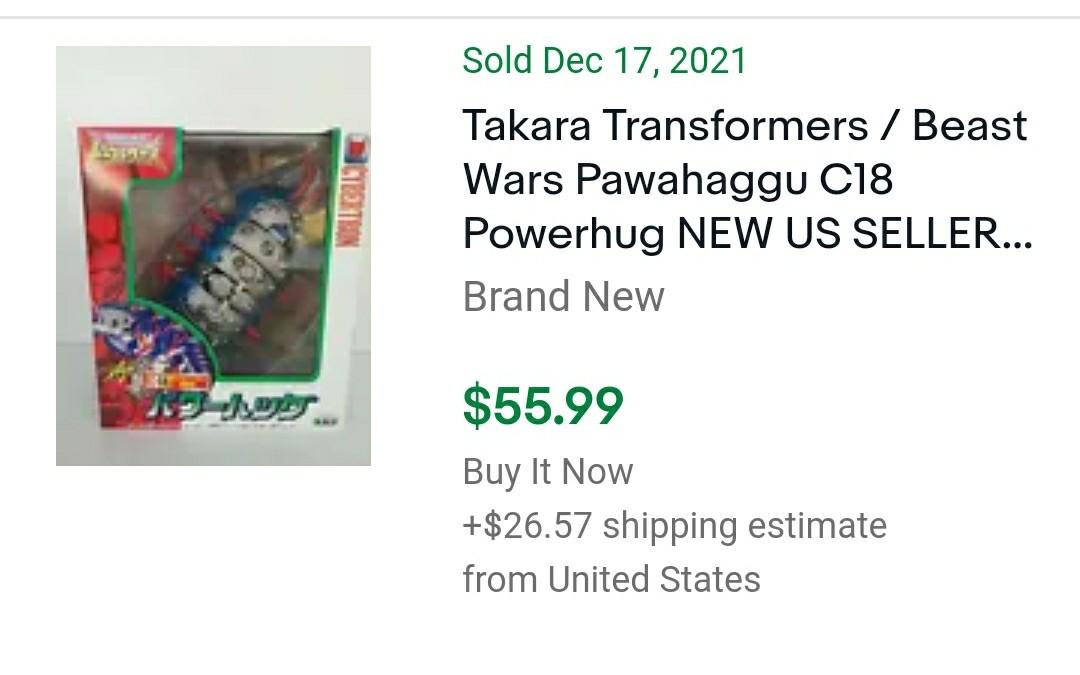
Task: Select the "Buy It Now" label
Action: click(546, 470)
